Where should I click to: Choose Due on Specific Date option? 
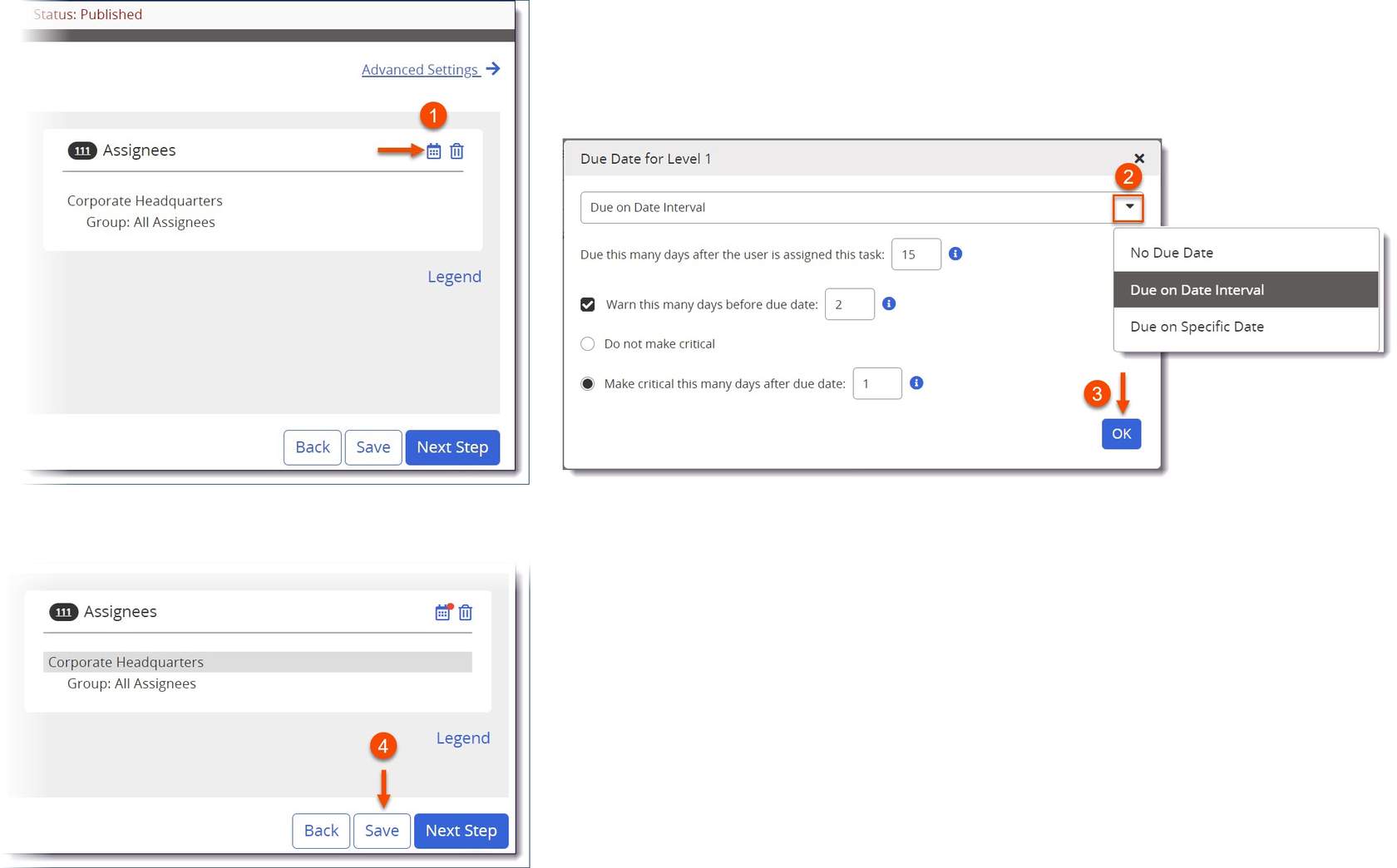1197,327
